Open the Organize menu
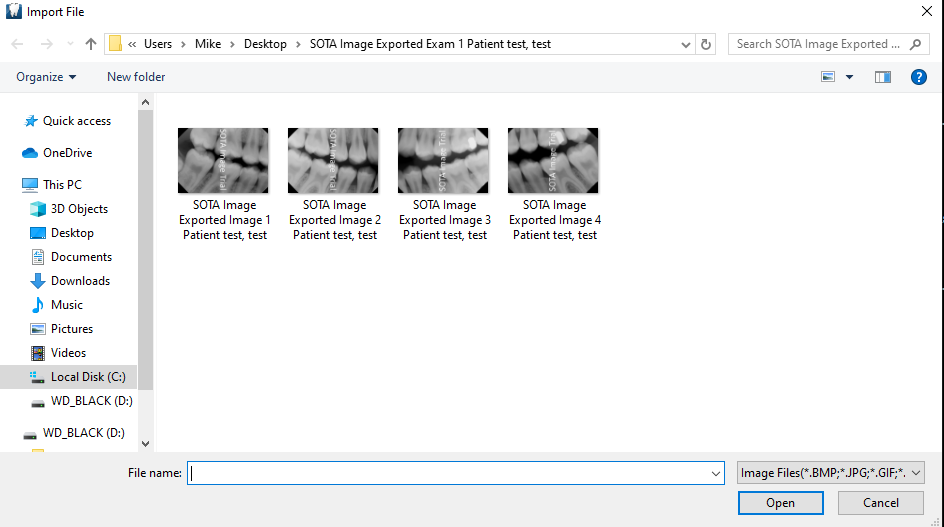Image resolution: width=944 pixels, height=527 pixels. [x=46, y=77]
